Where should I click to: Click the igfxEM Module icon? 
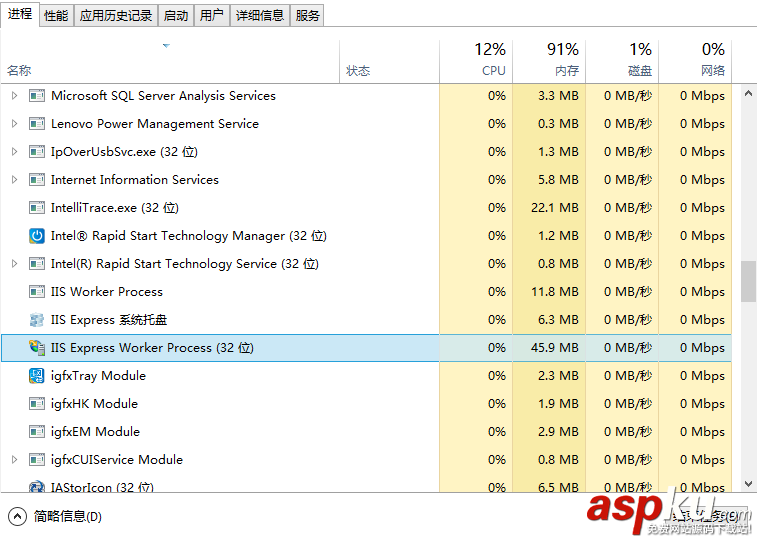pos(37,431)
